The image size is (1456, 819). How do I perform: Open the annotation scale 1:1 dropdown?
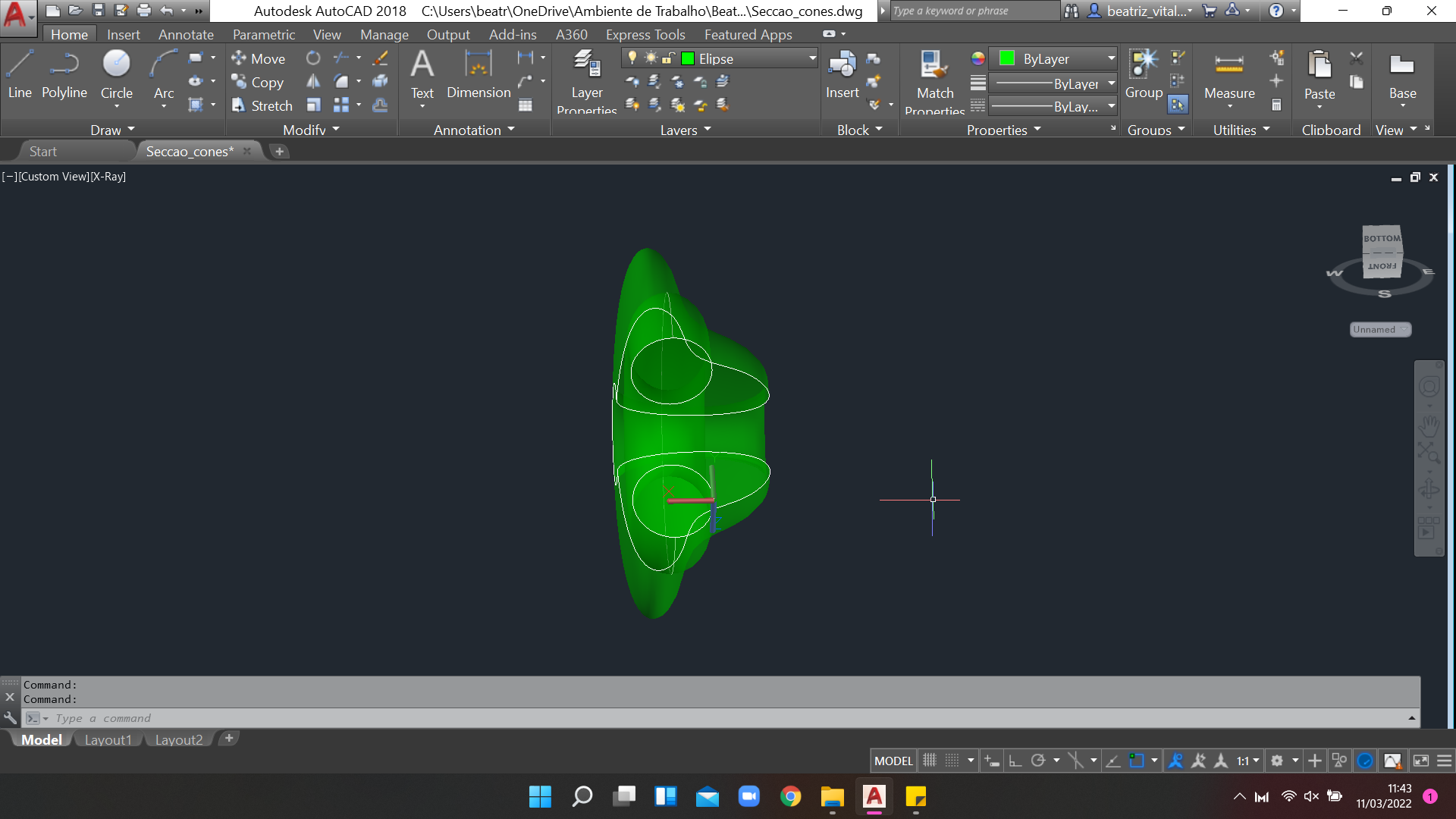(1248, 761)
